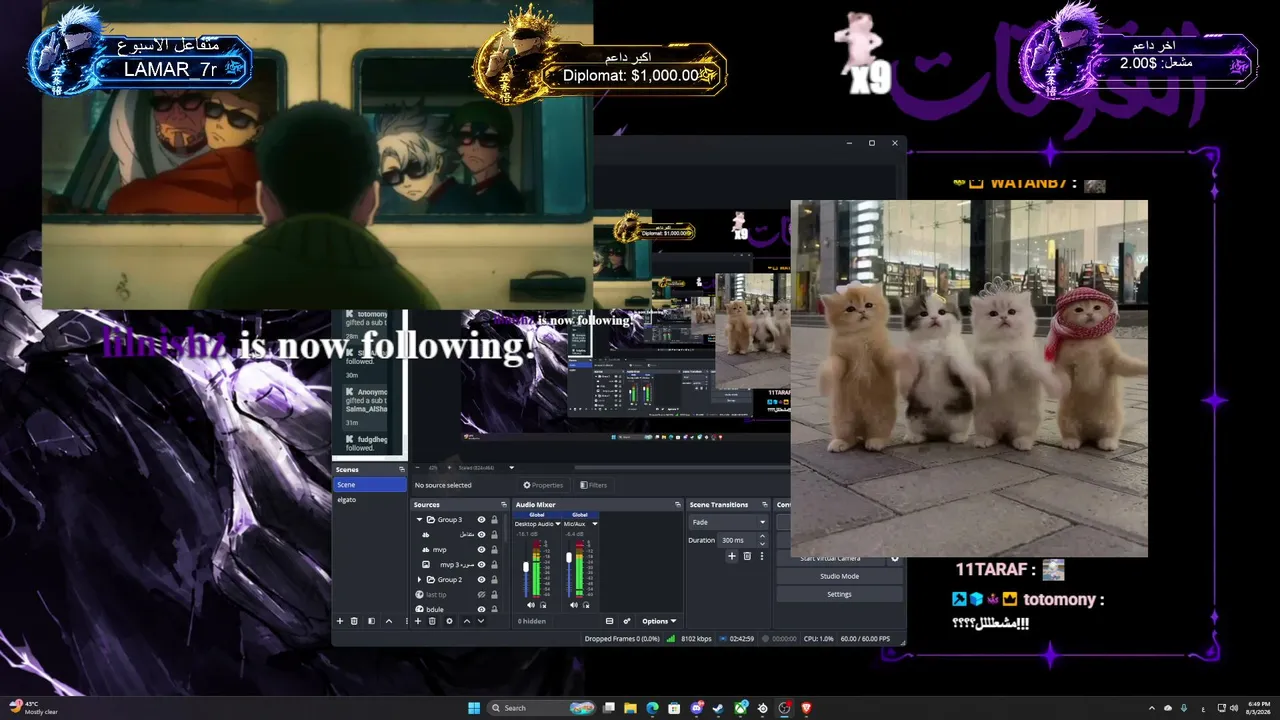
Task: Select the Scene entry in Scenes list
Action: (x=369, y=485)
